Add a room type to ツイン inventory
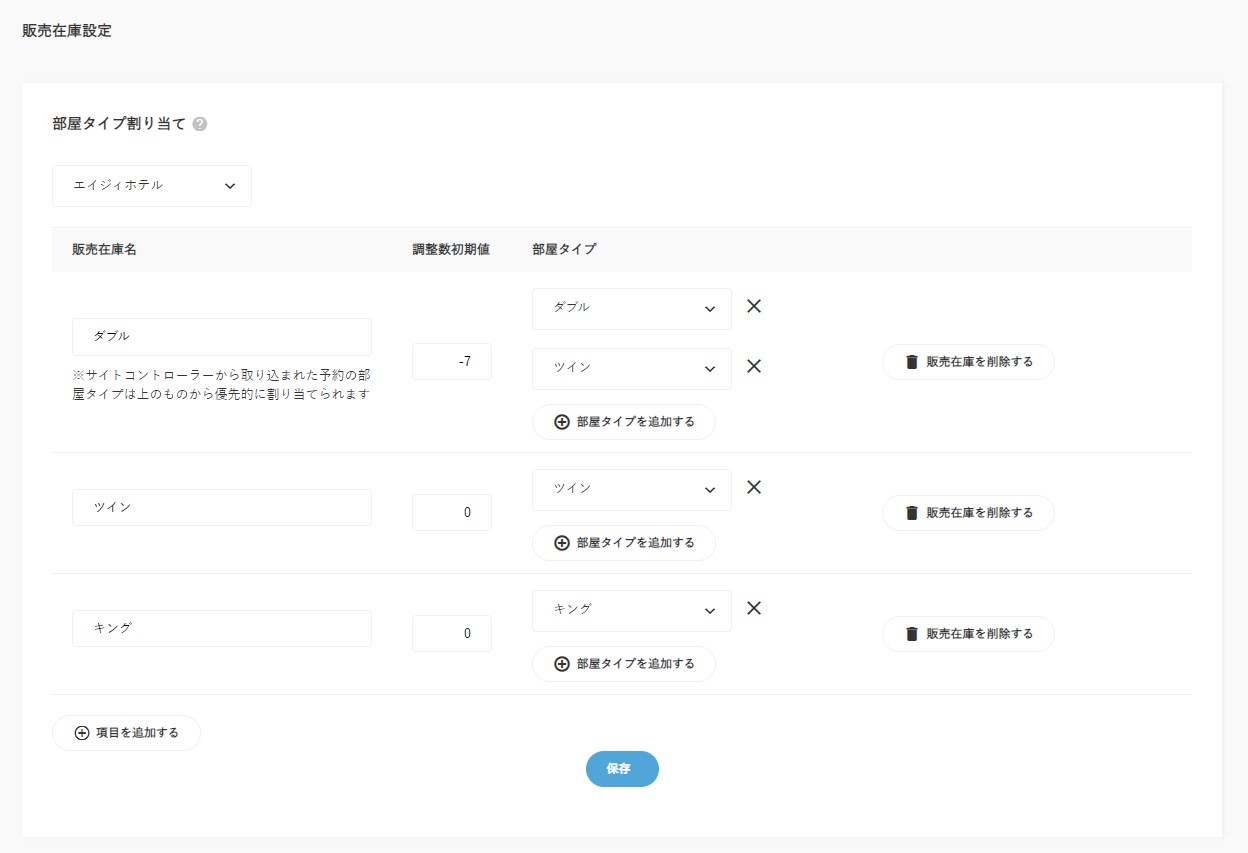Viewport: 1248px width, 853px height. (x=623, y=543)
